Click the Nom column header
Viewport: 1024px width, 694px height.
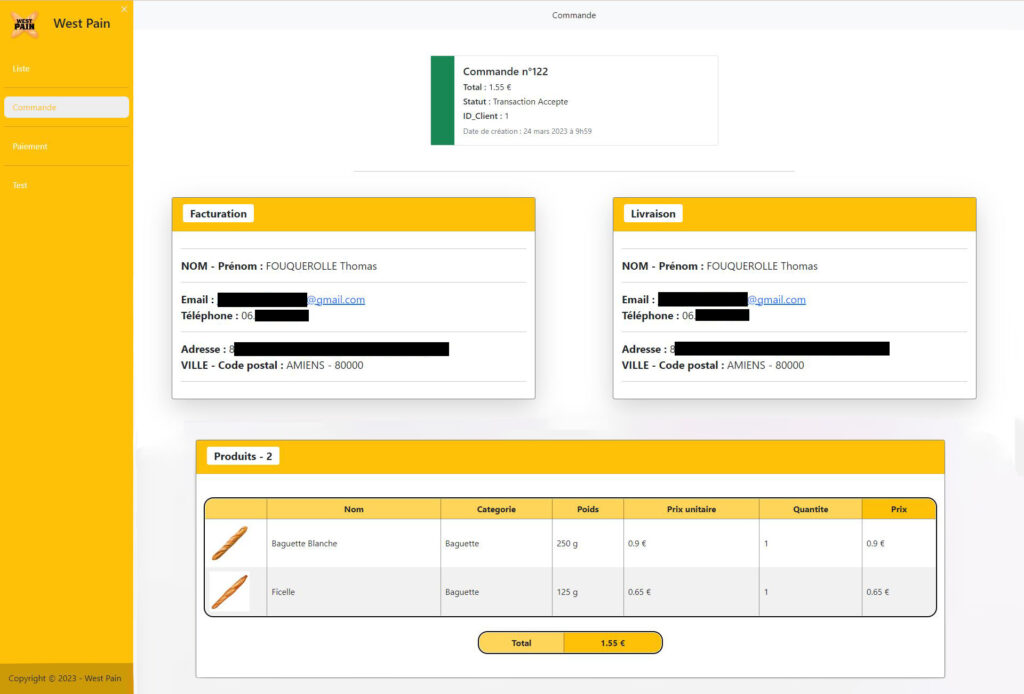point(354,509)
